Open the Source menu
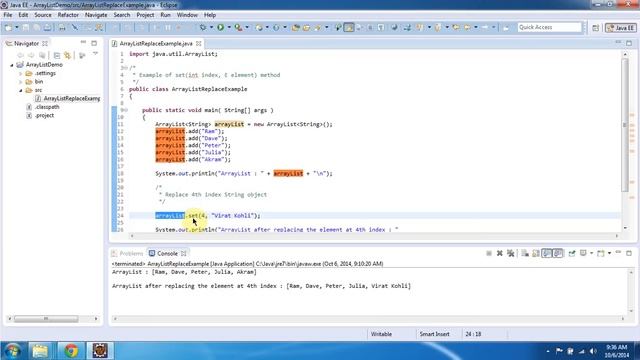 pos(43,15)
